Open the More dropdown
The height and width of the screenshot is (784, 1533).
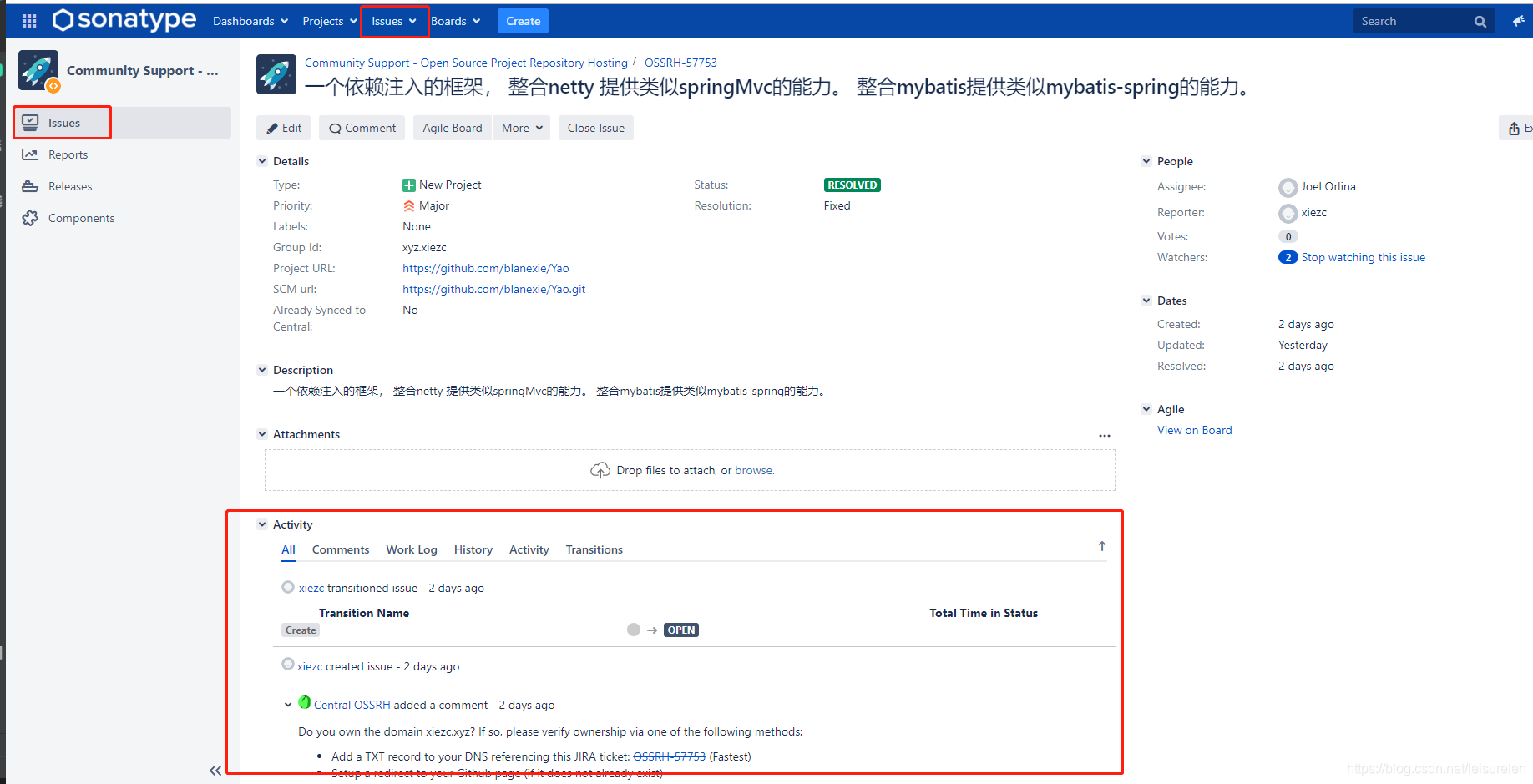pyautogui.click(x=522, y=128)
